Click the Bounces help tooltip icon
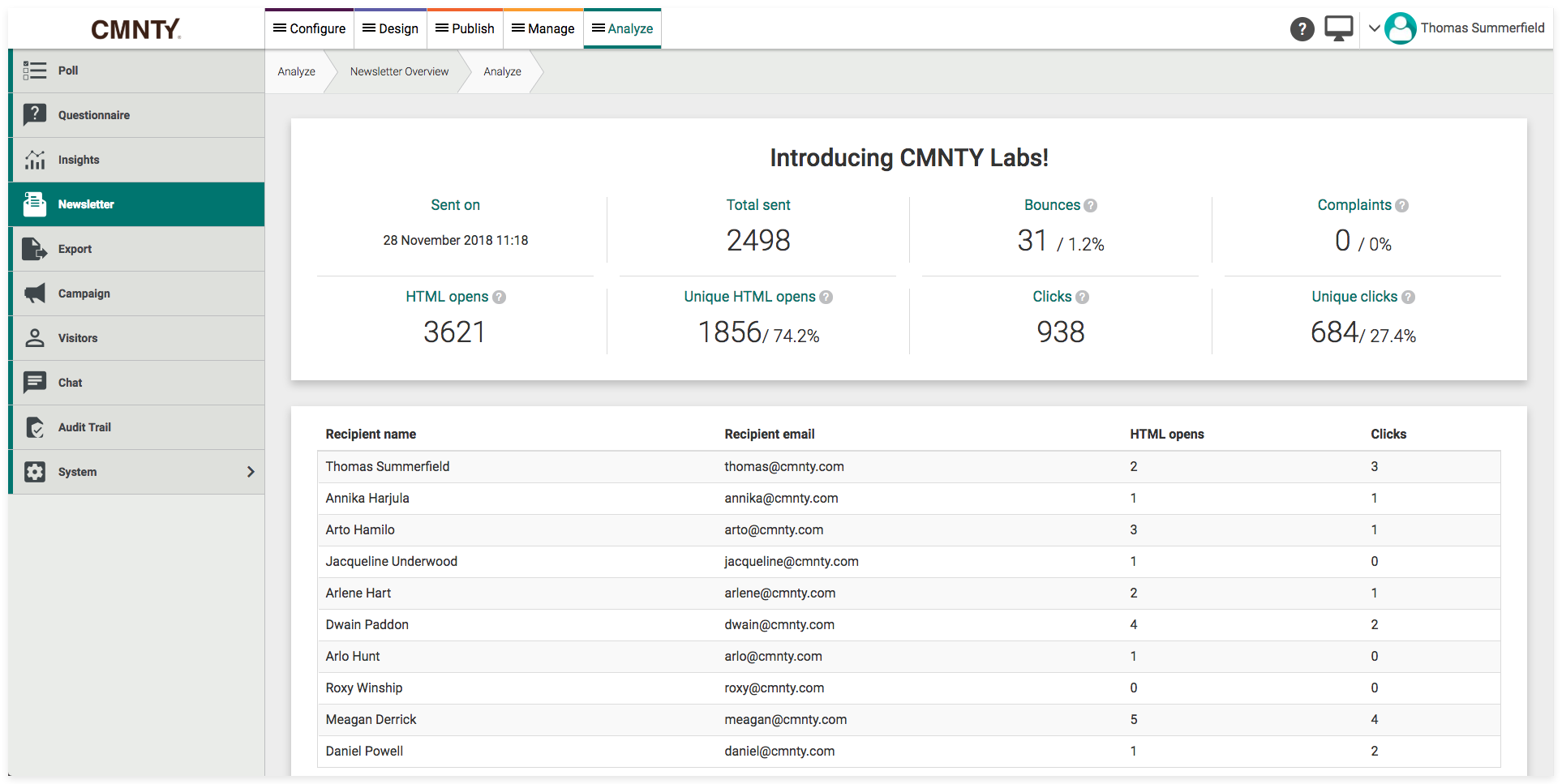 [x=1091, y=206]
